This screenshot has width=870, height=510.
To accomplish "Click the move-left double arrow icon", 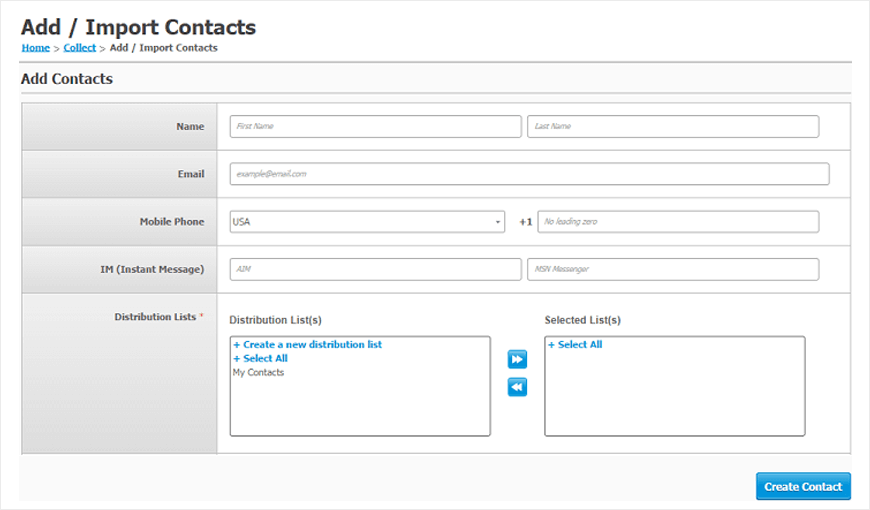I will [x=517, y=387].
